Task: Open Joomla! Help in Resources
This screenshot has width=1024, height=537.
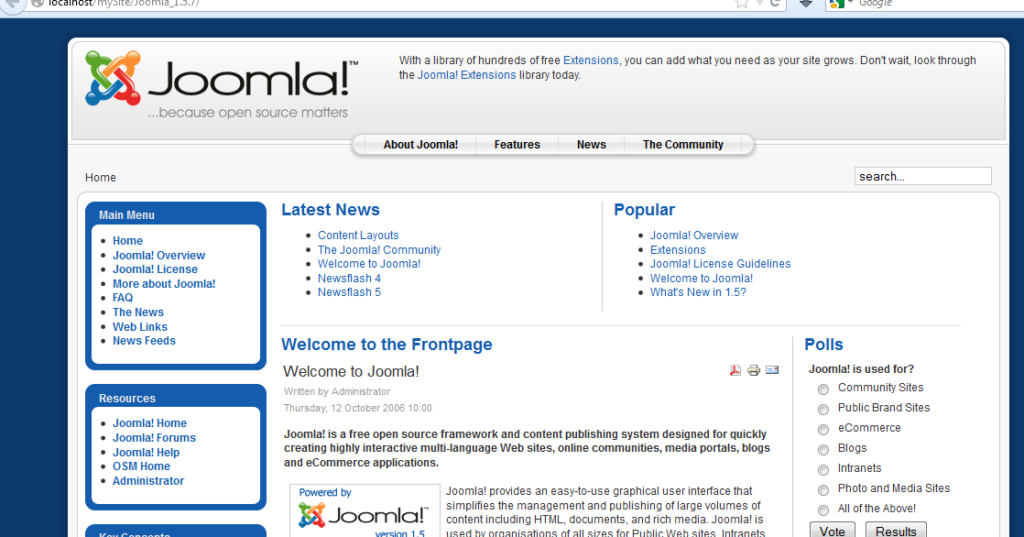Action: coord(146,452)
